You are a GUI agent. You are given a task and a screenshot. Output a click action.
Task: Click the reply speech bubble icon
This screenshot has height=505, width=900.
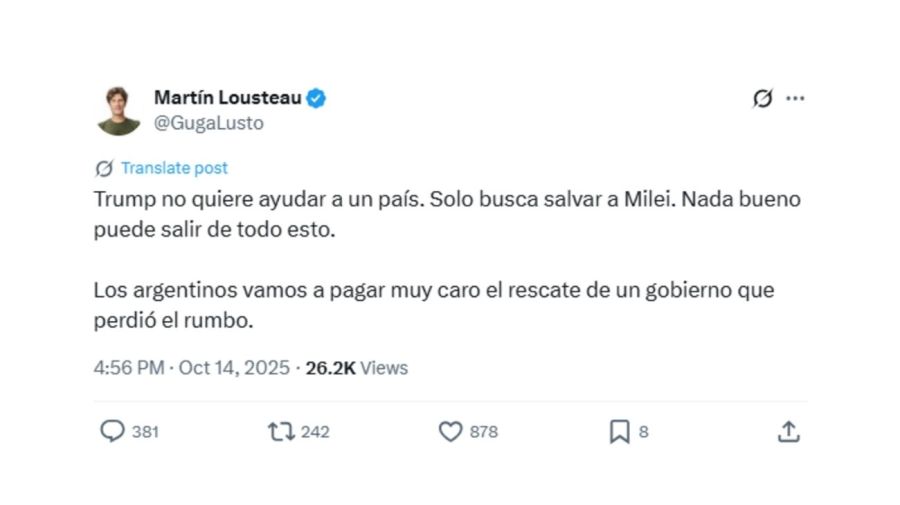click(x=112, y=431)
